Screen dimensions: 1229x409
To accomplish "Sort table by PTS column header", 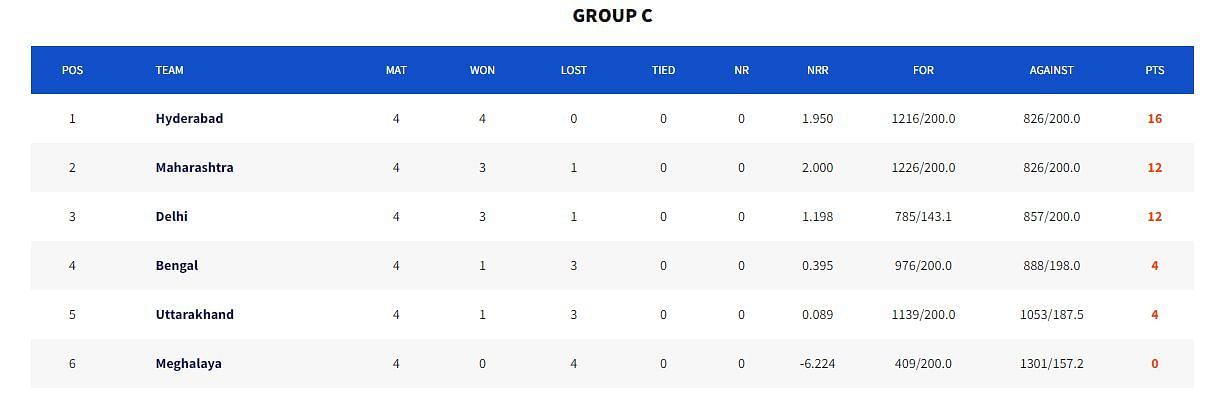I will tap(1154, 70).
